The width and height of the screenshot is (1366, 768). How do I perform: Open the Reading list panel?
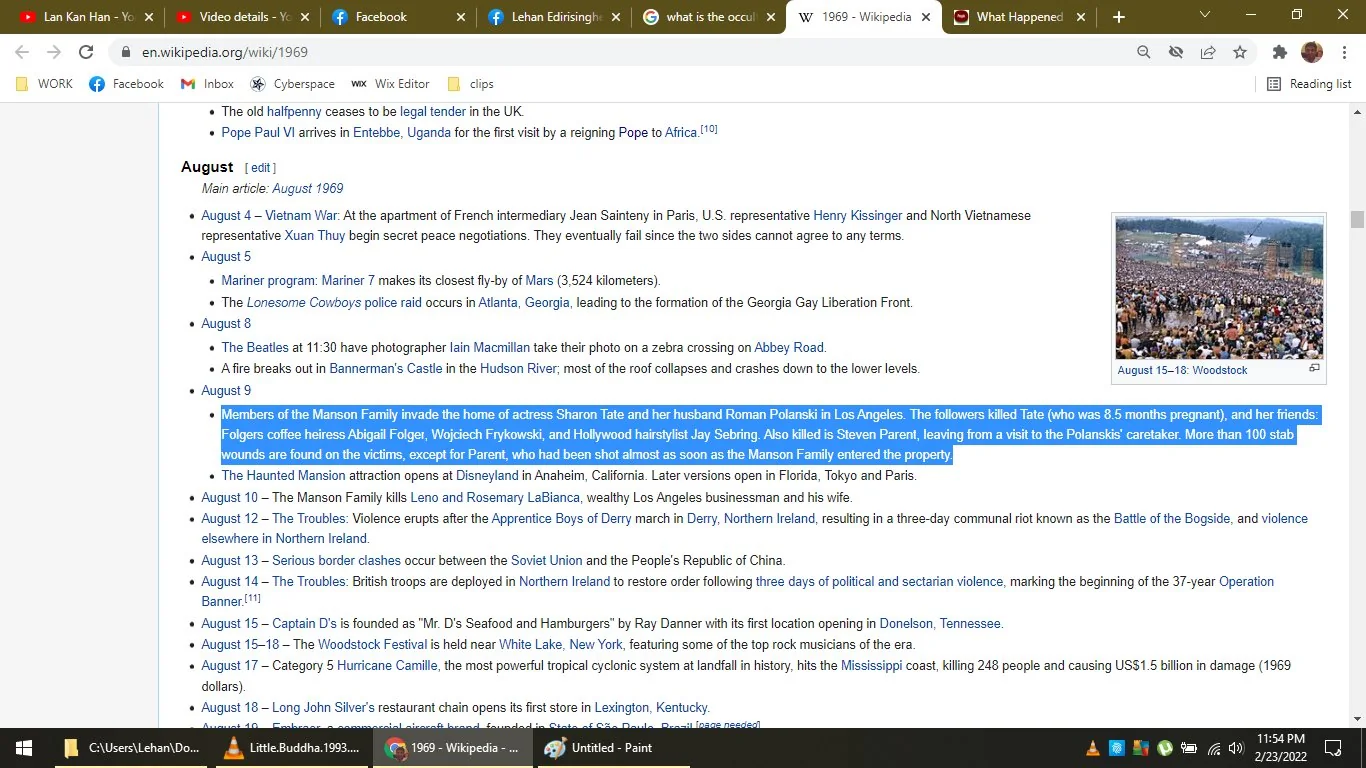[x=1309, y=84]
